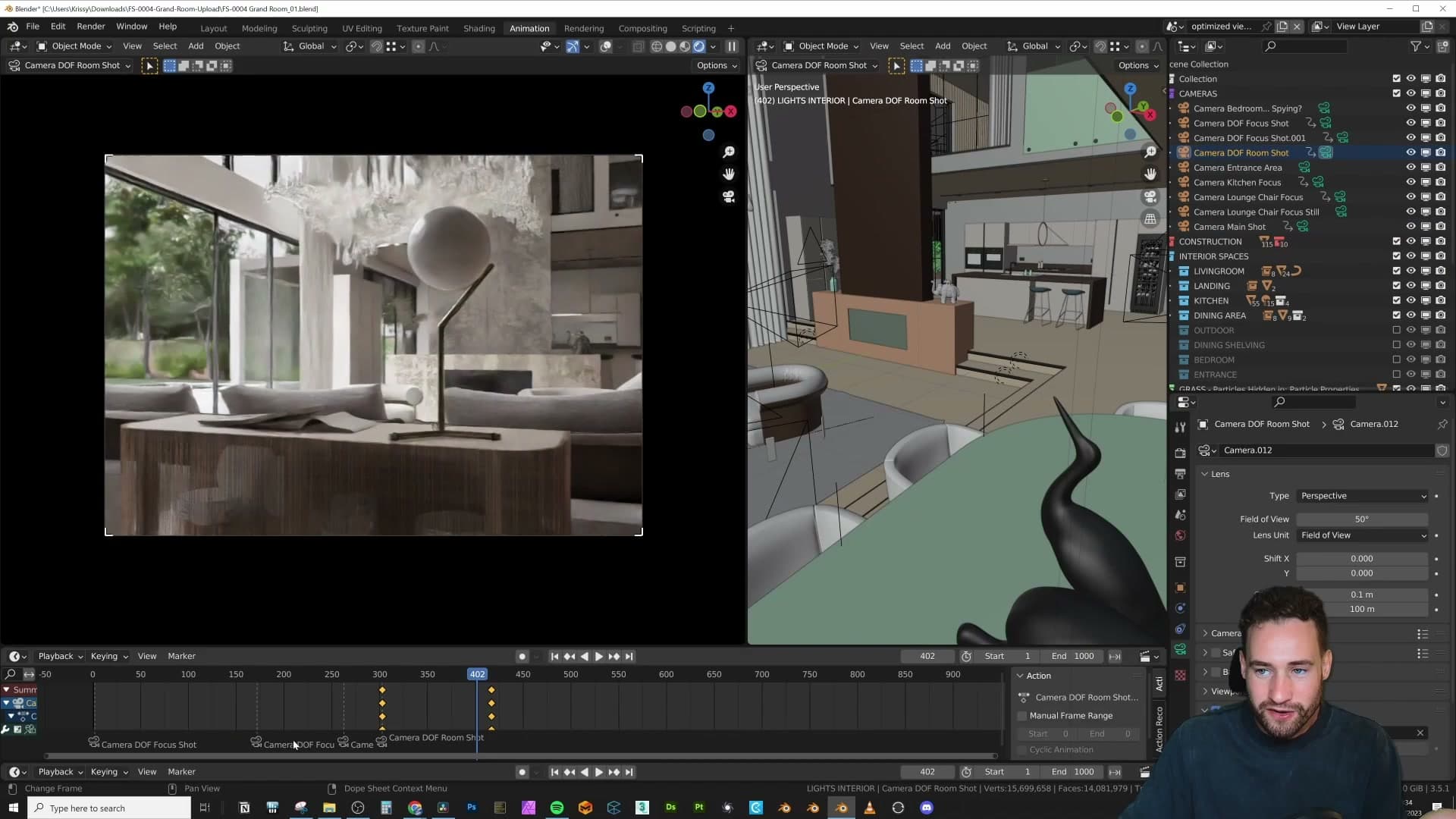Switch to the Compositing workspace tab
Viewport: 1456px width, 819px height.
tap(642, 28)
